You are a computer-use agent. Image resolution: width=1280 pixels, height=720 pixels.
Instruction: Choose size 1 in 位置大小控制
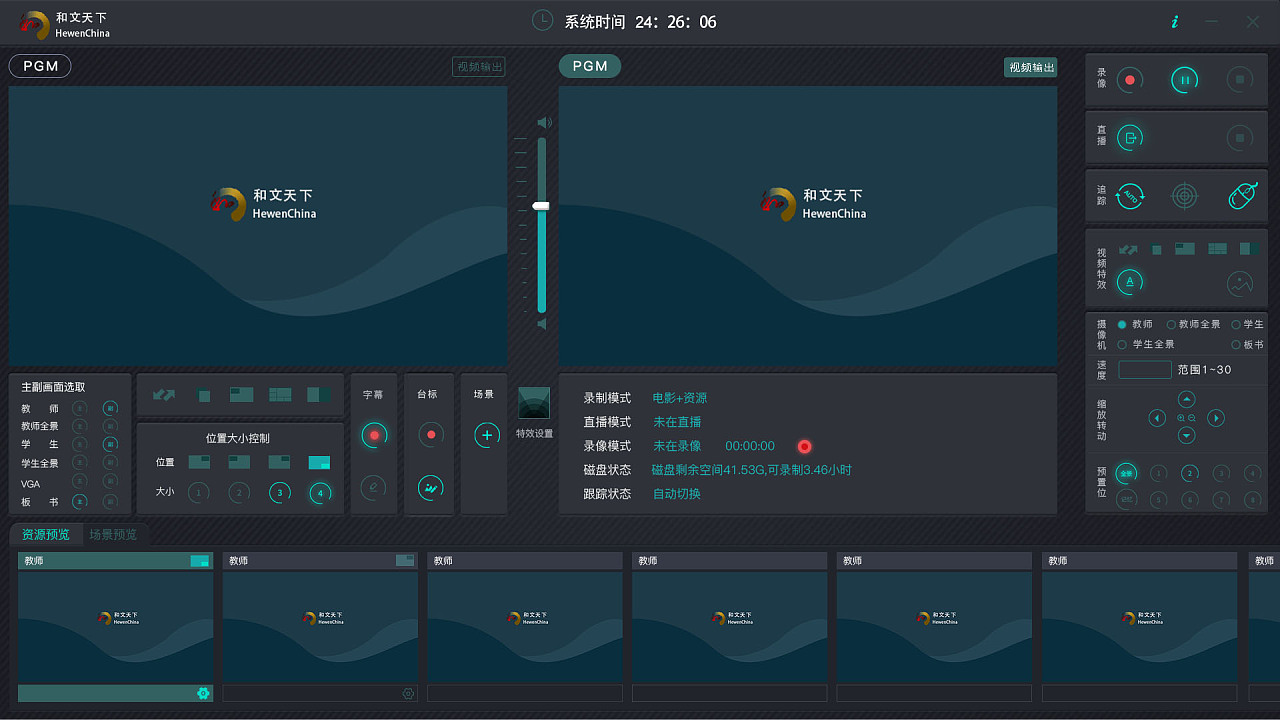tap(199, 492)
